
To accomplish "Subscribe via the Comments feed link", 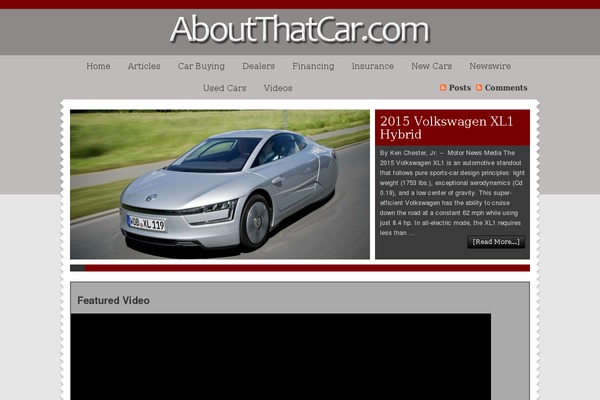I will [506, 88].
